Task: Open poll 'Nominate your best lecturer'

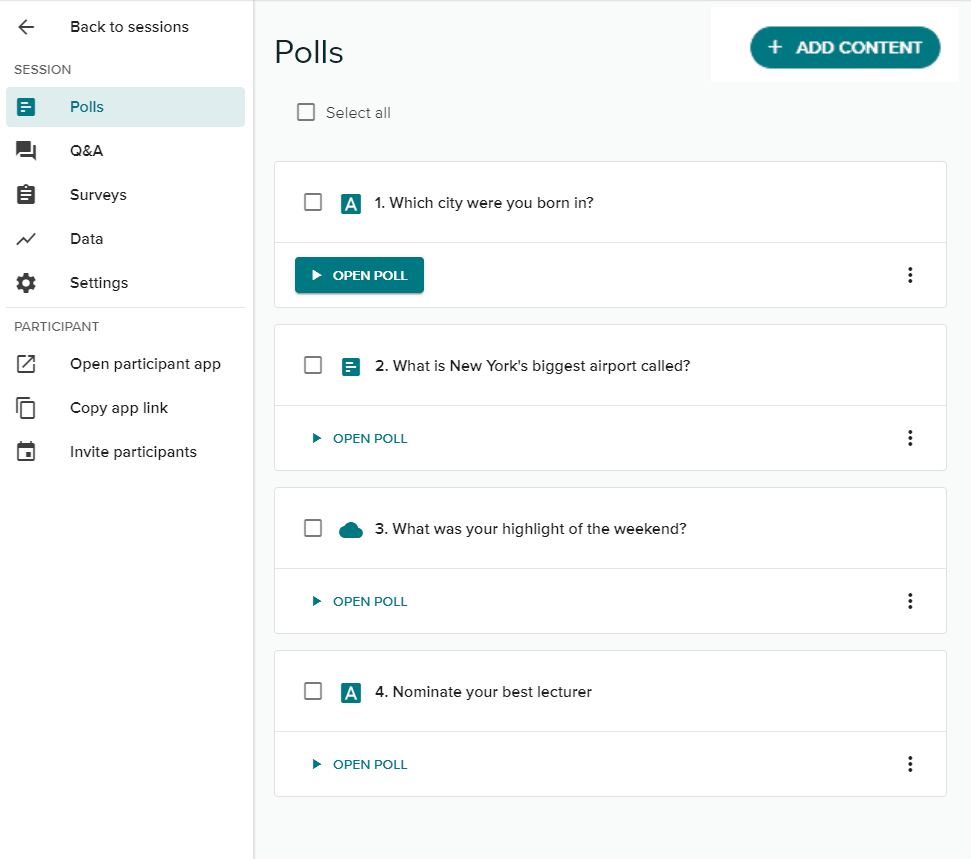Action: [359, 764]
